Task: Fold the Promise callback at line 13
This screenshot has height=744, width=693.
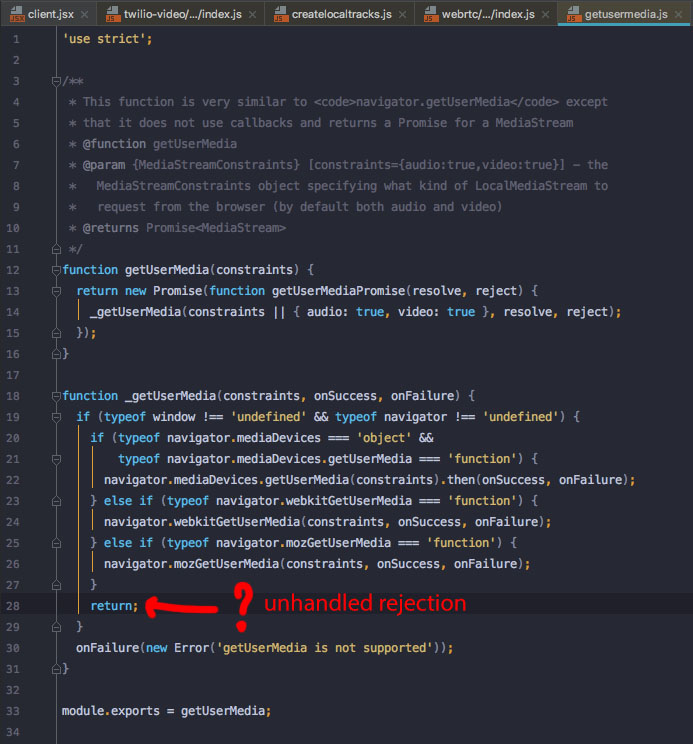Action: click(x=56, y=291)
